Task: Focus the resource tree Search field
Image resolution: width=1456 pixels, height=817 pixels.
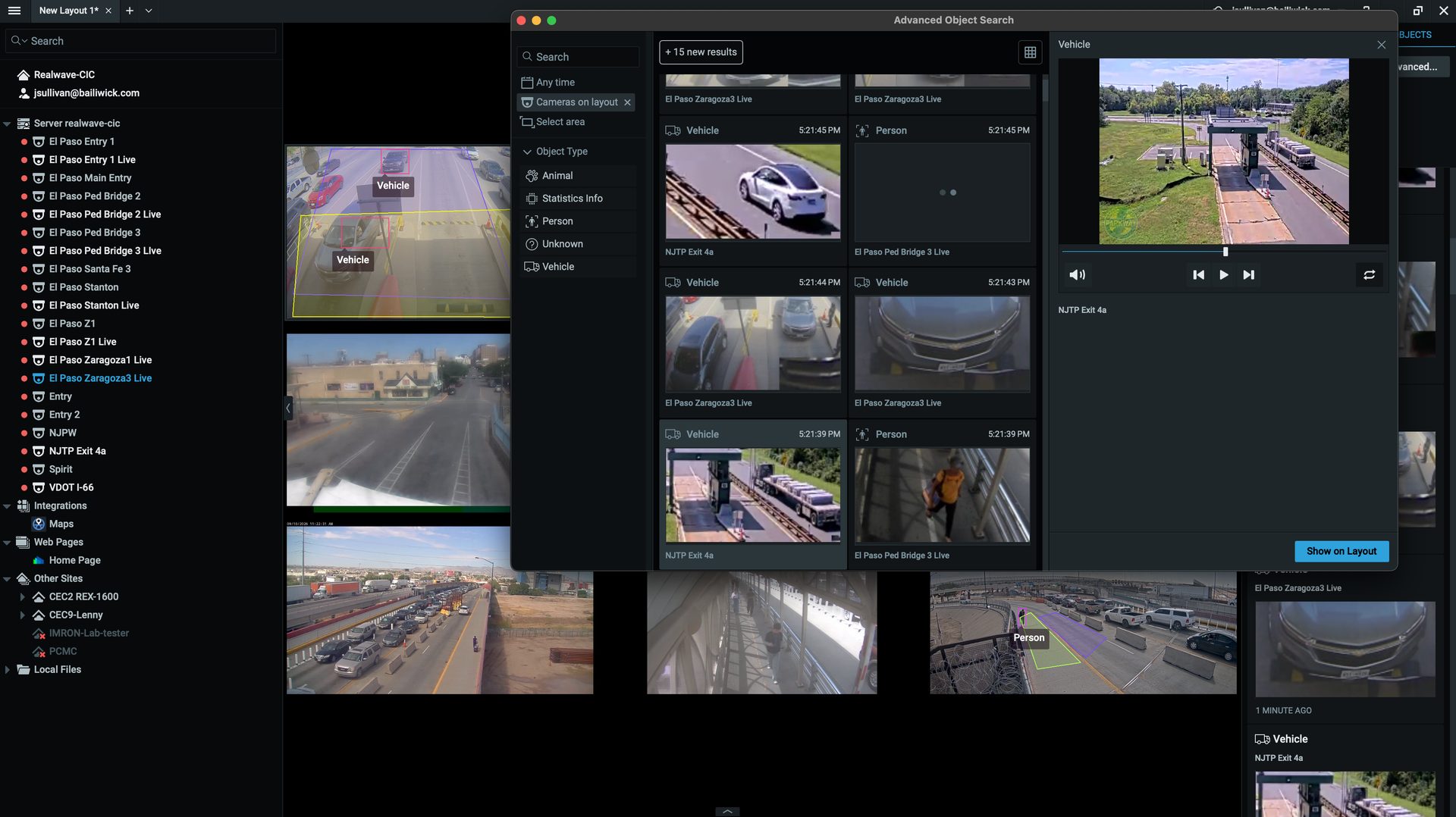Action: pos(141,41)
